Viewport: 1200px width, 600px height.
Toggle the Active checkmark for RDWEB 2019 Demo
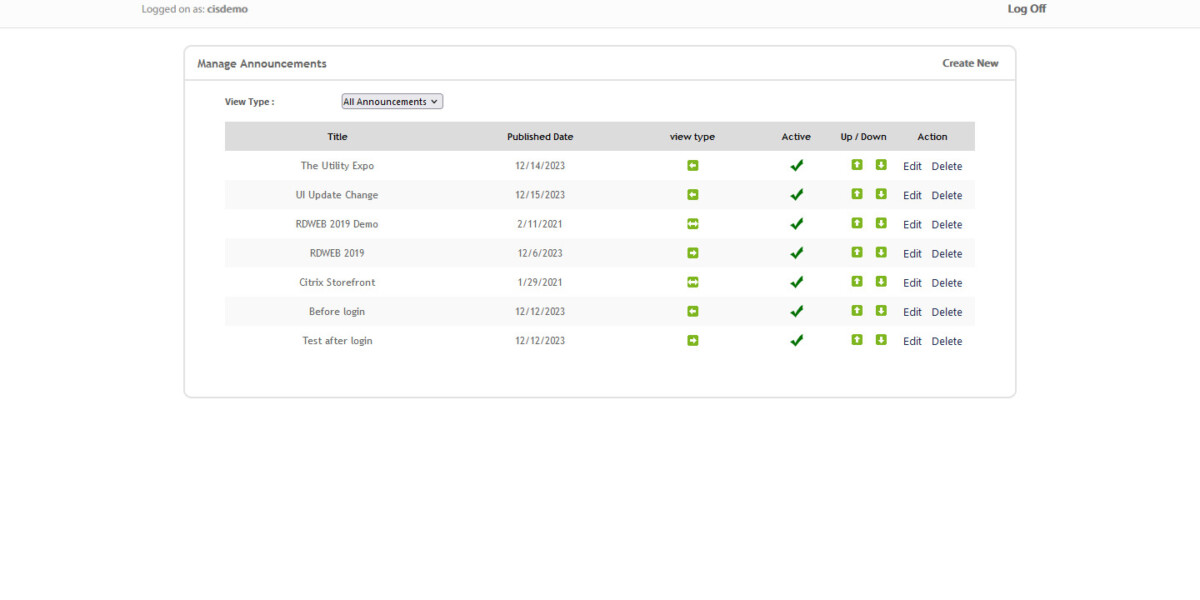796,224
